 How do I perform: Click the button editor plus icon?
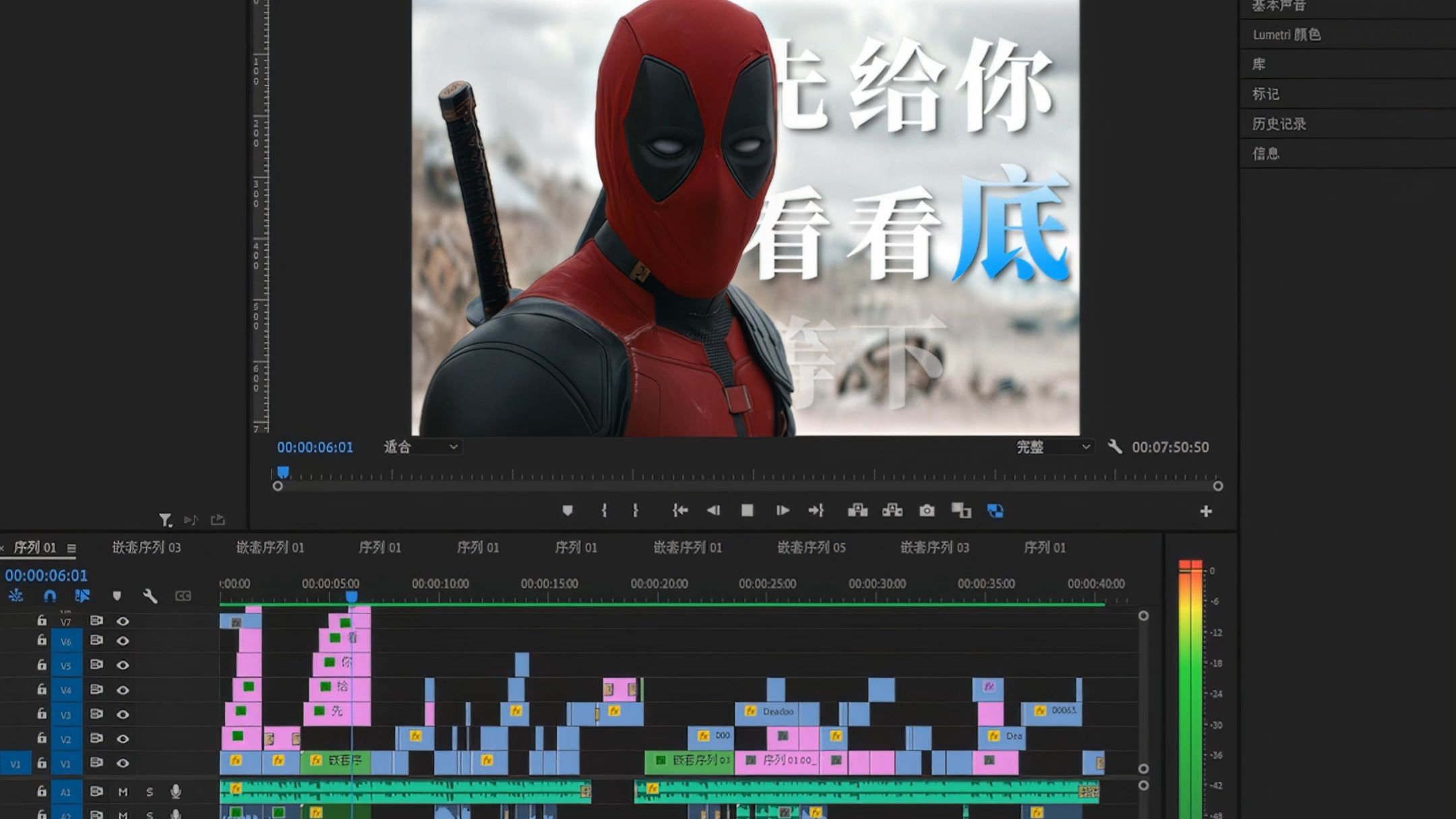(1206, 512)
